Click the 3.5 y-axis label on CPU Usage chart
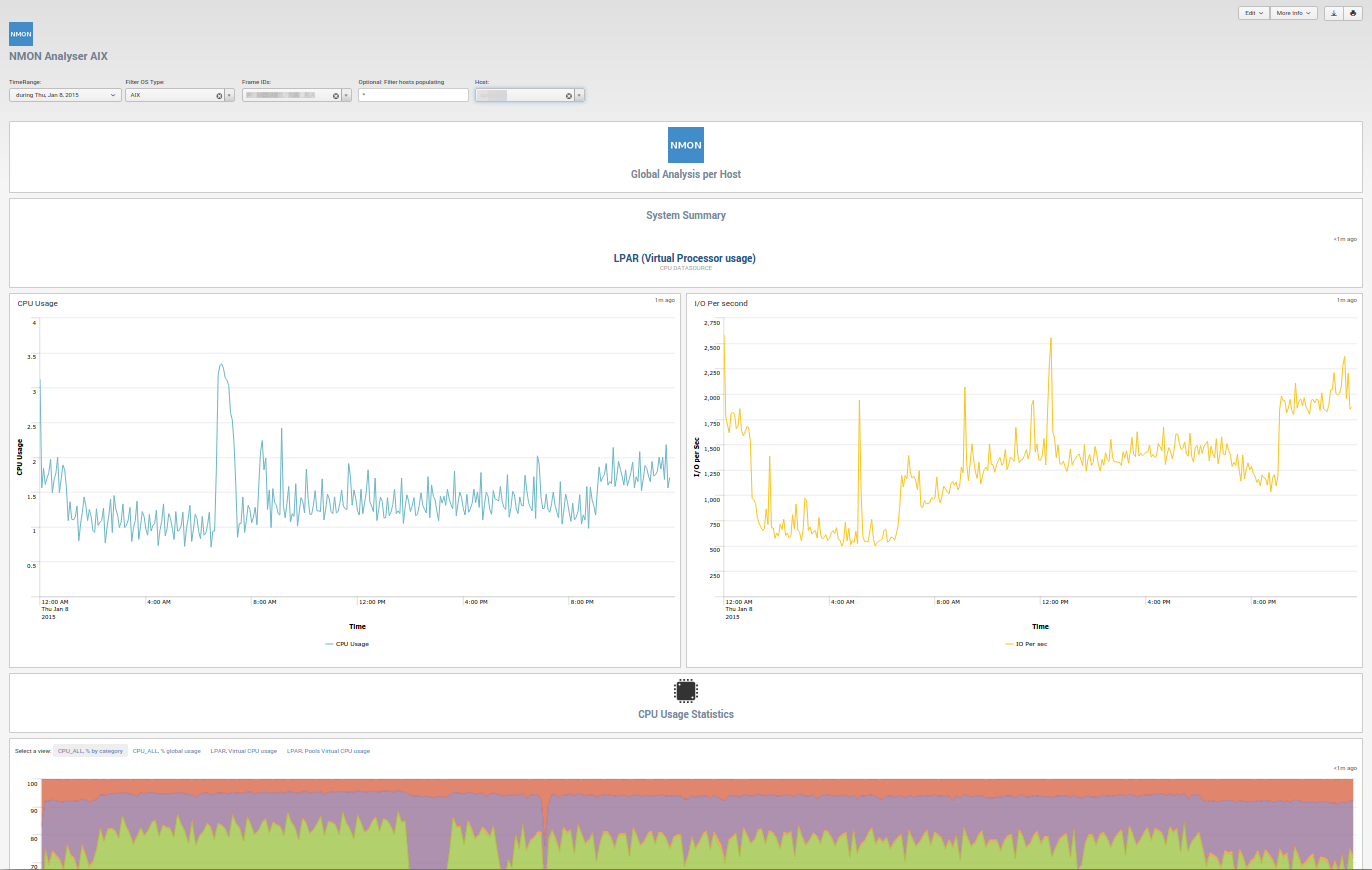This screenshot has width=1372, height=870. (32, 357)
